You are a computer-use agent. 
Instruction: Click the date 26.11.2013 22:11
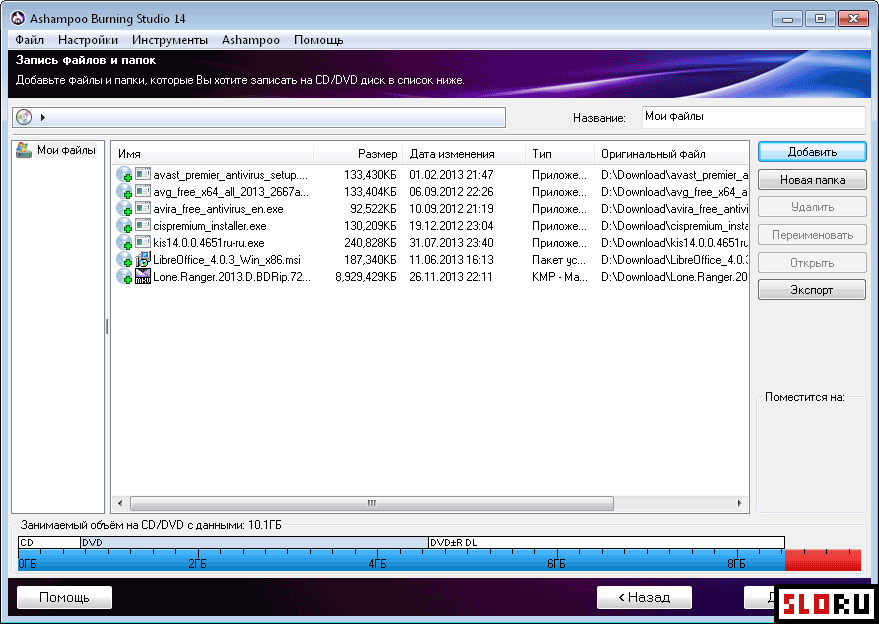click(451, 276)
